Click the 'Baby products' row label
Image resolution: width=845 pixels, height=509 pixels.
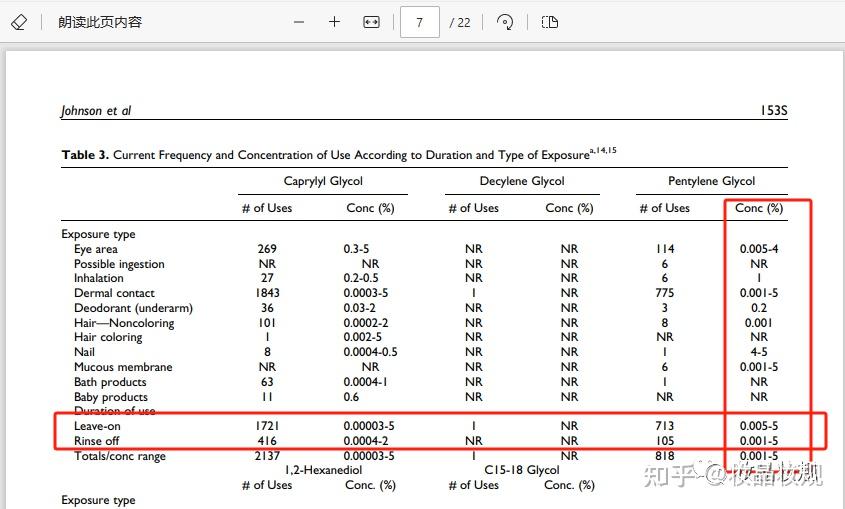click(x=110, y=397)
